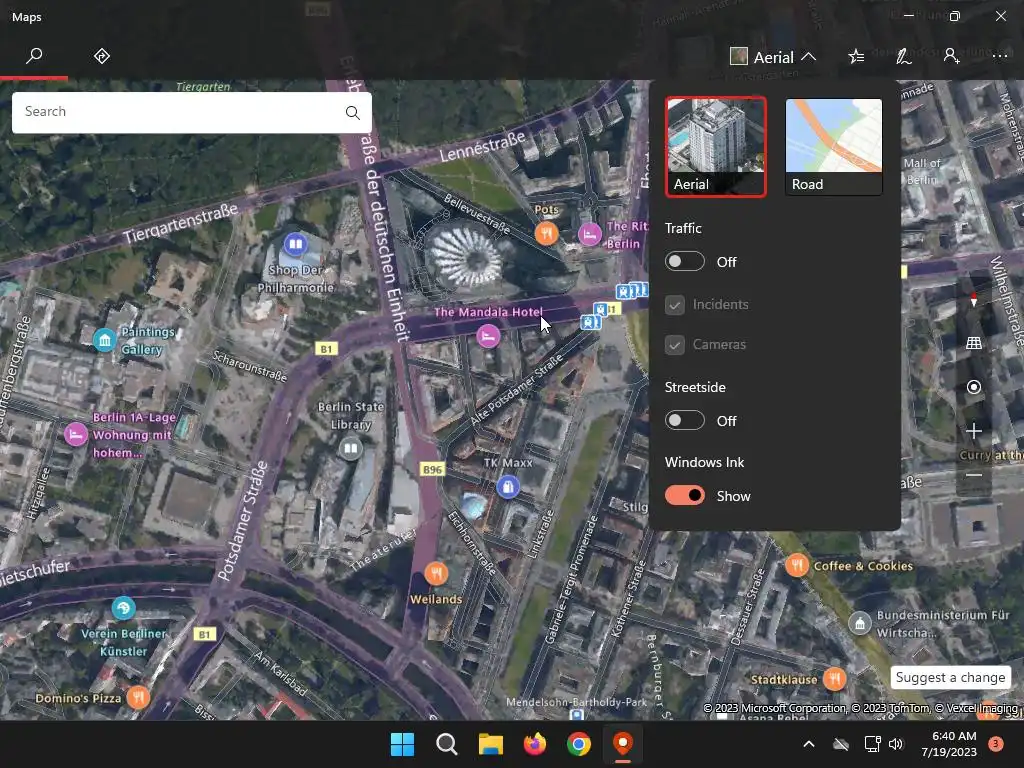Screen dimensions: 1024x768
Task: Click the Verein Berliner Künstler pin
Action: click(x=123, y=608)
